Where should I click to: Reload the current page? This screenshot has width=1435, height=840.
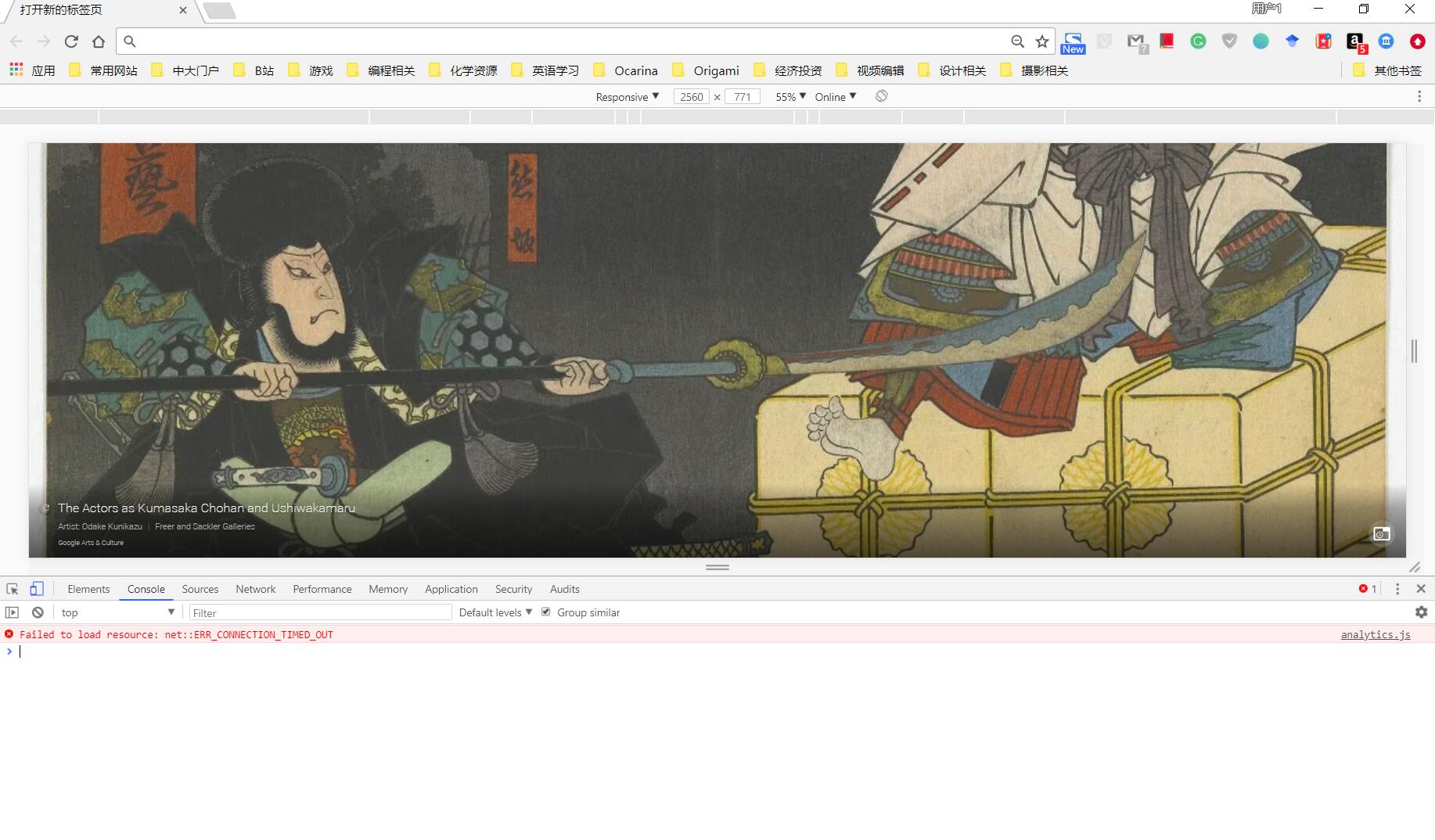coord(71,41)
